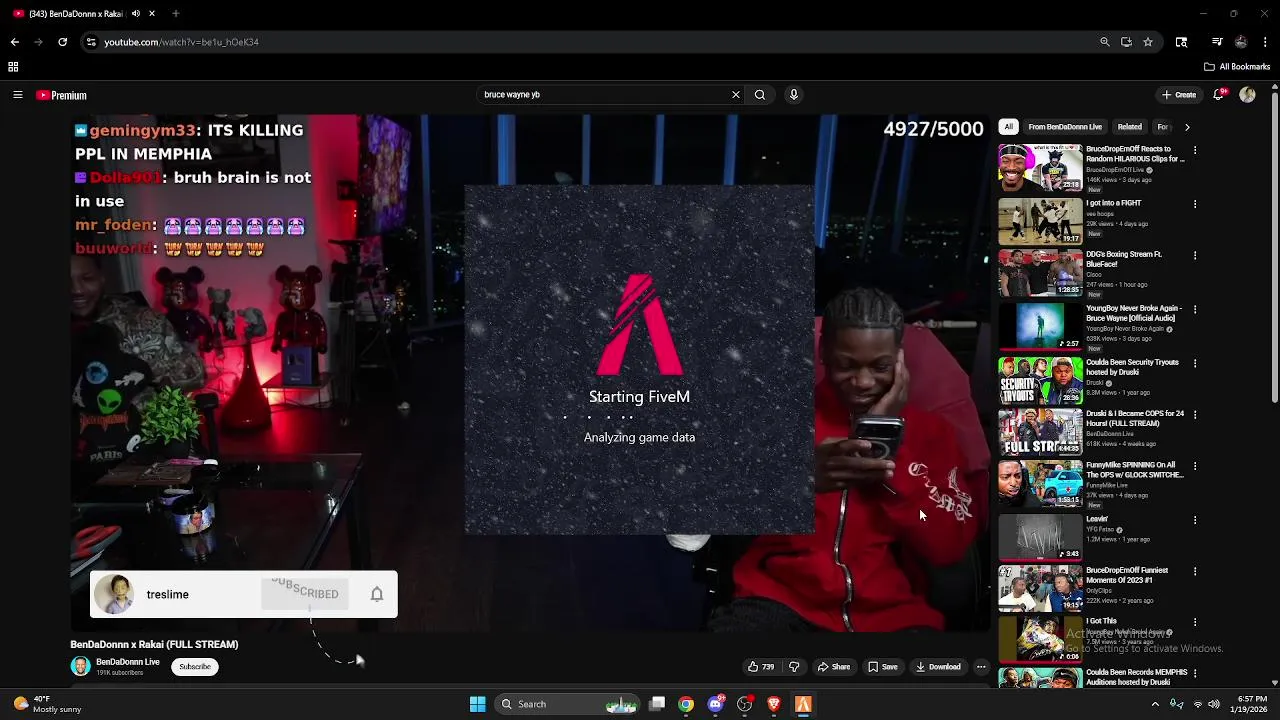The image size is (1280, 720).
Task: Open the BenDaDonnn Live channel name
Action: point(128,662)
